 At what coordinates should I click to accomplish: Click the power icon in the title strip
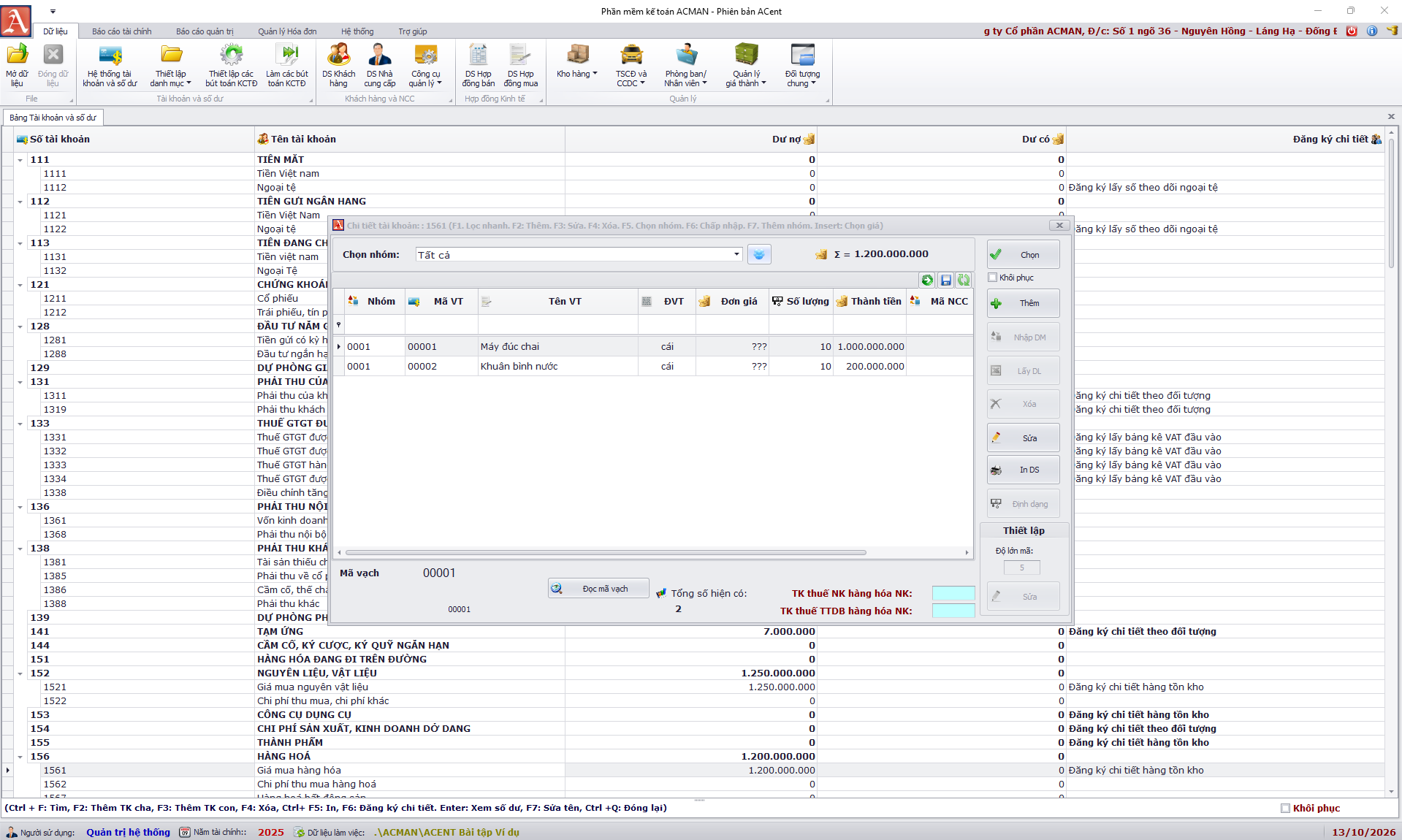click(1352, 31)
